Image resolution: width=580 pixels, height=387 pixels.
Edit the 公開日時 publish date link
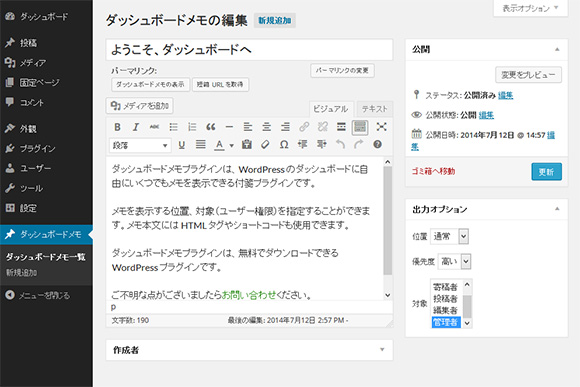point(551,135)
